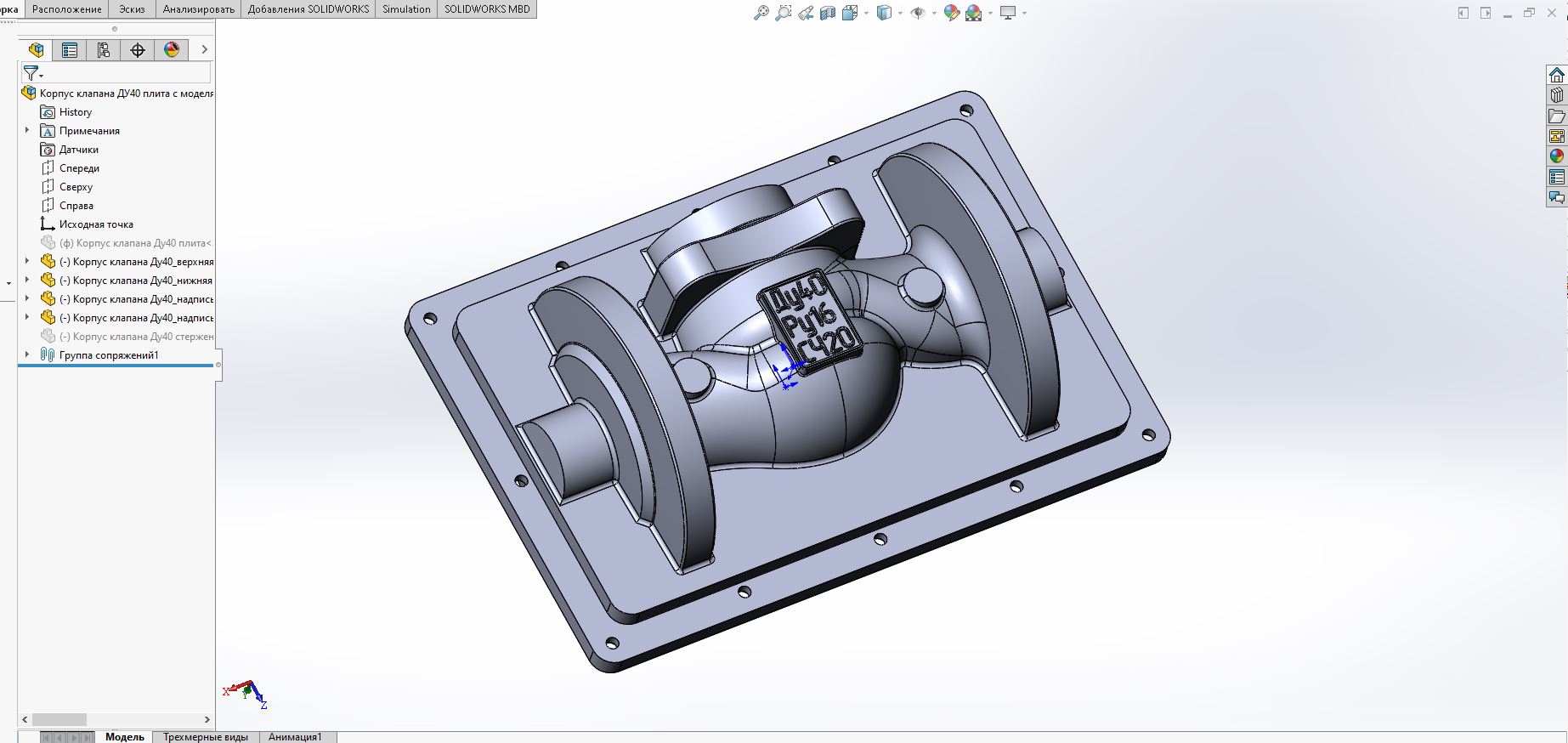Screen dimensions: 1568x743
Task: Select the Исходная точка tree item
Action: (96, 224)
